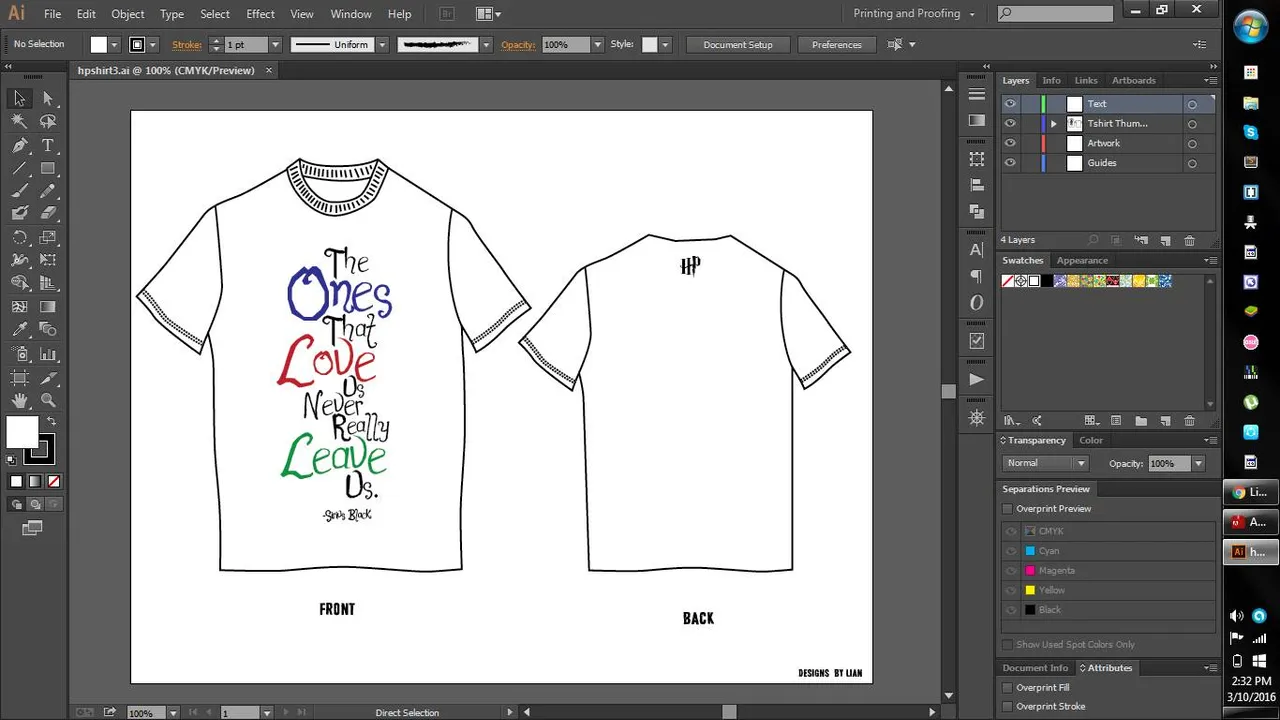The width and height of the screenshot is (1280, 720).
Task: Open the zoom level dropdown
Action: pos(173,713)
